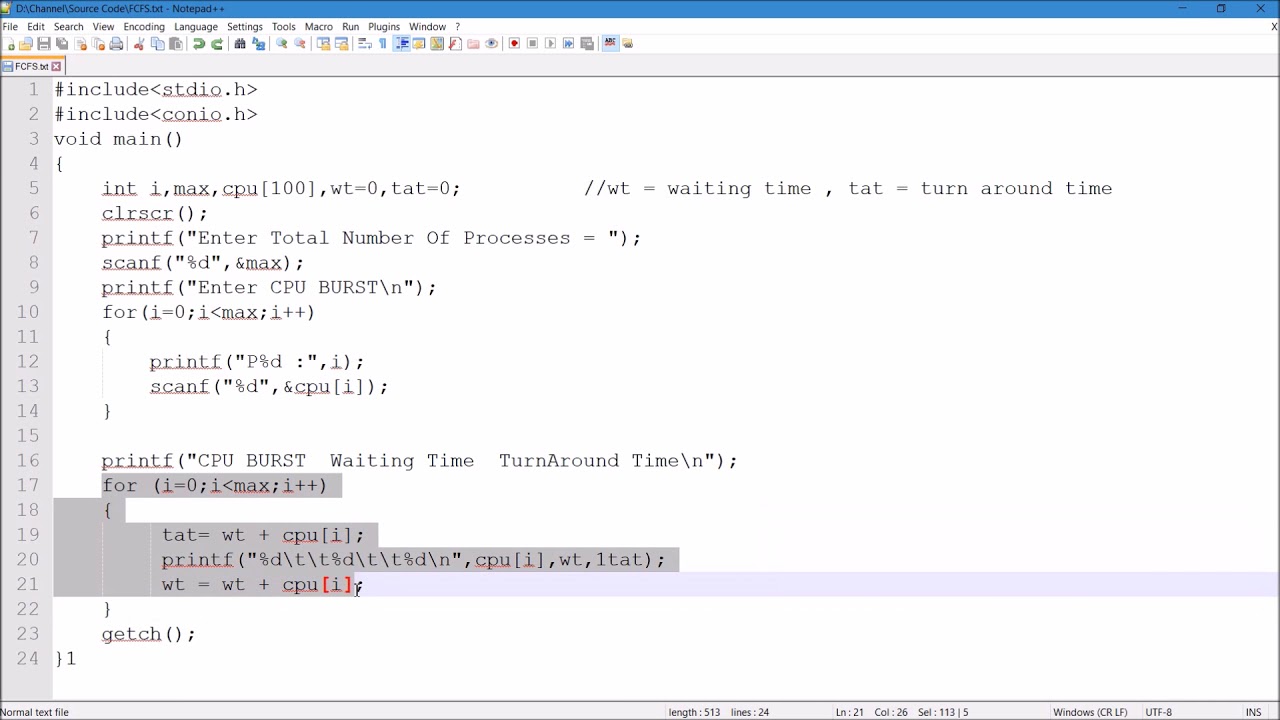
Task: Click the macro Playback icon
Action: point(550,43)
